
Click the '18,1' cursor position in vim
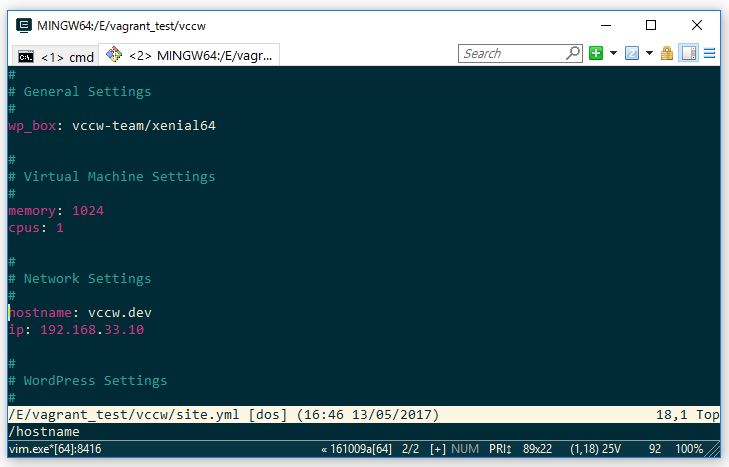click(671, 414)
